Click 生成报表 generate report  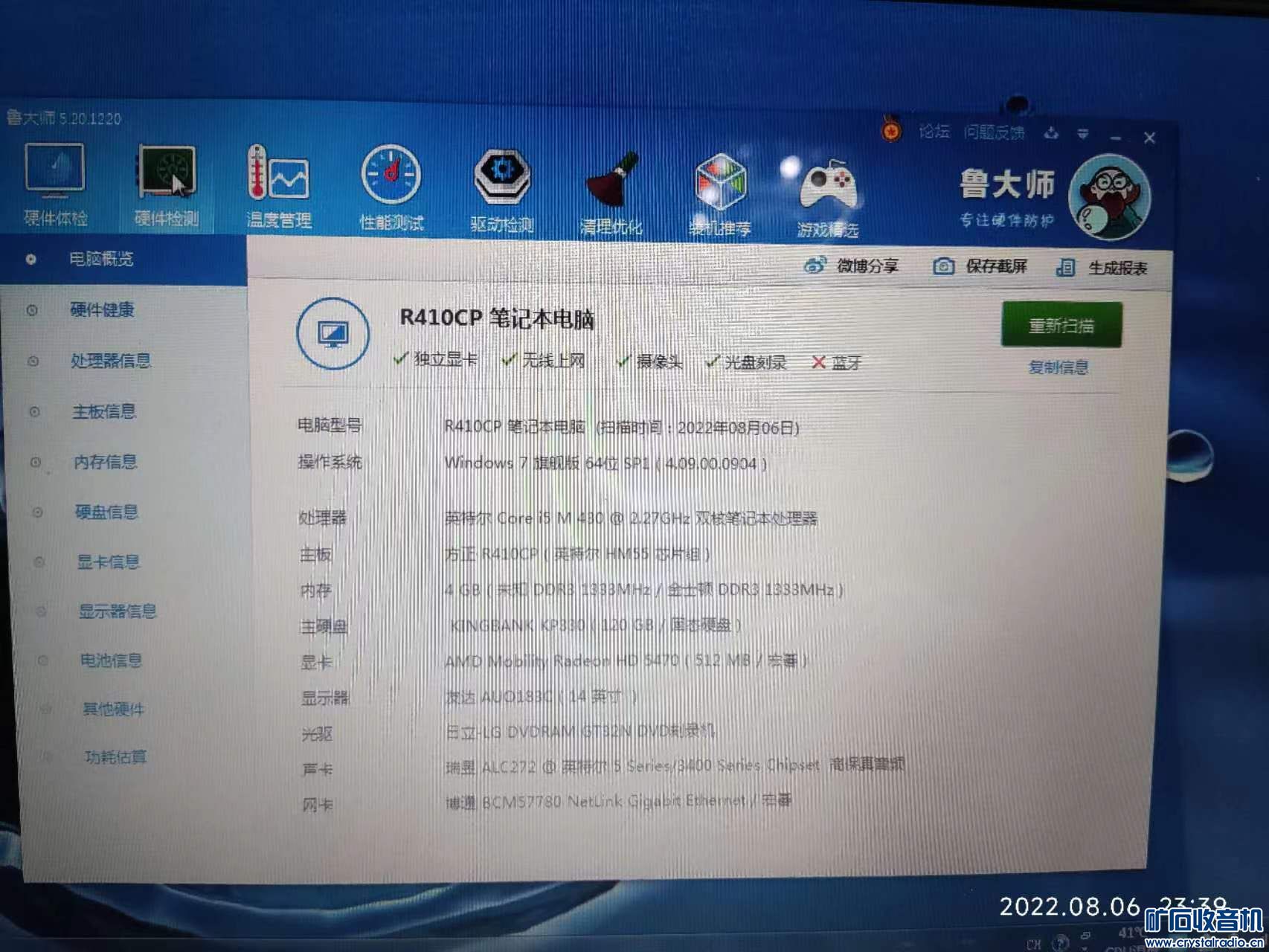pyautogui.click(x=1102, y=268)
